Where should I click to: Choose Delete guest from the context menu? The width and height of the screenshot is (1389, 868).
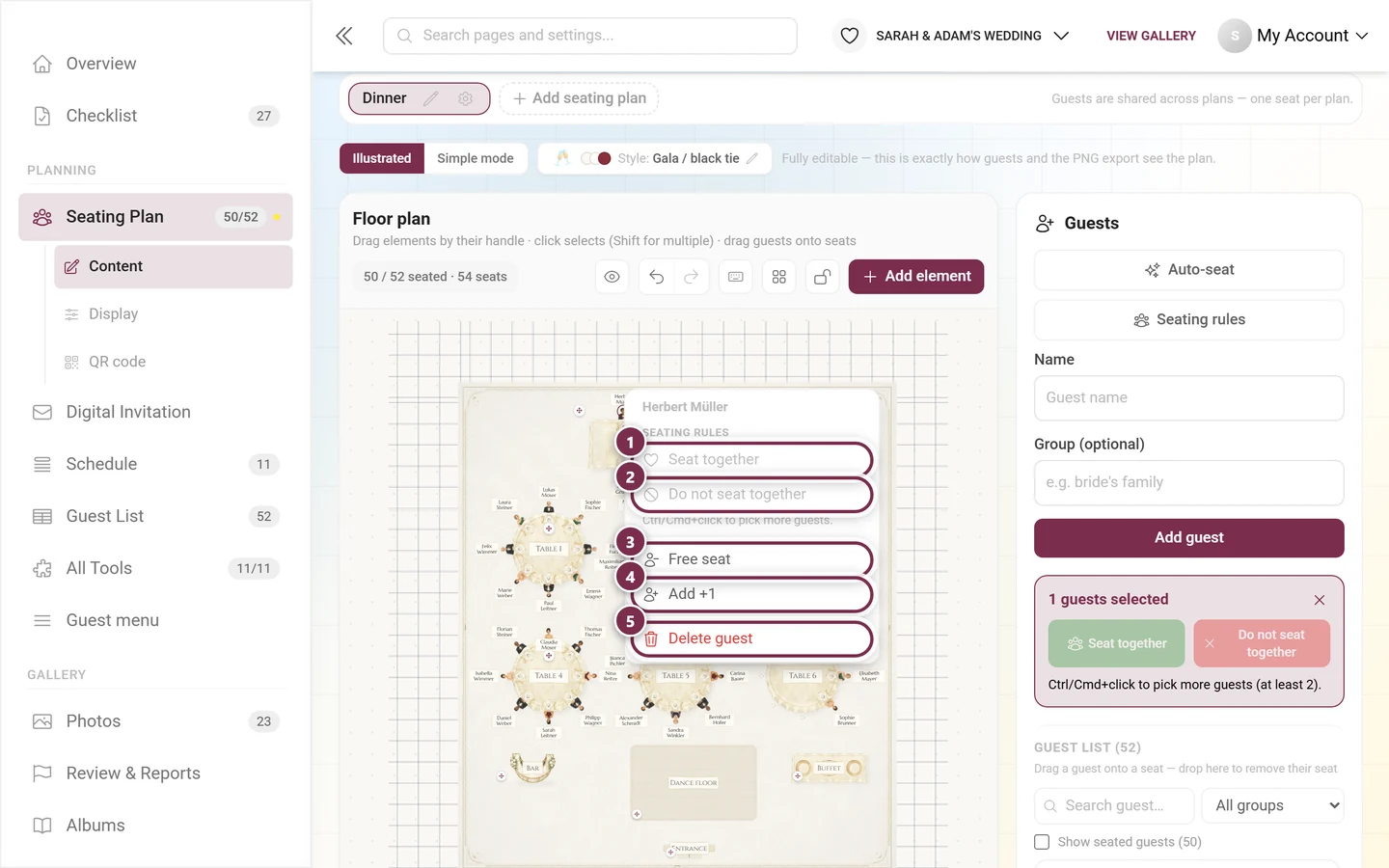752,638
